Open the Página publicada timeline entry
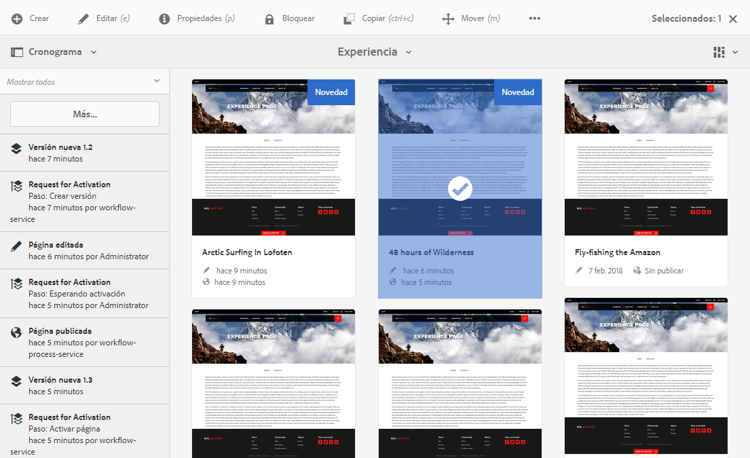Viewport: 750px width, 458px height. (x=85, y=342)
